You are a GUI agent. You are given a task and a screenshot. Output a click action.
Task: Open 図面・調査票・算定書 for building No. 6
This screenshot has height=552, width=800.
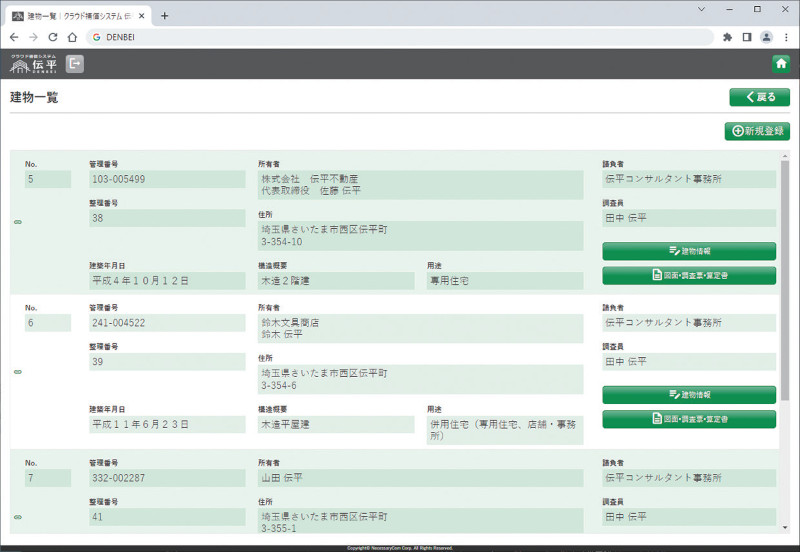pyautogui.click(x=689, y=419)
